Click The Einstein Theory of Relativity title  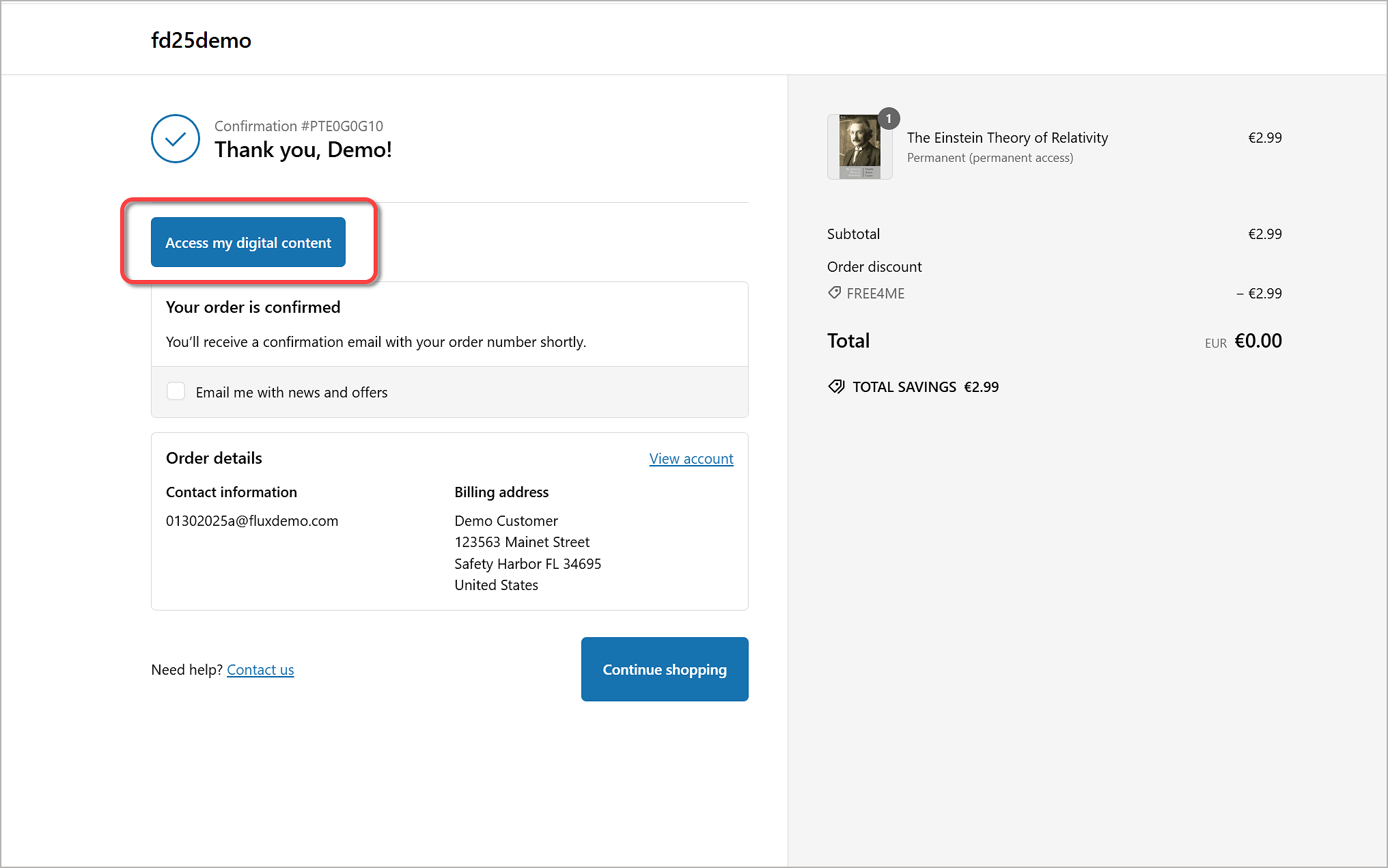(1007, 138)
